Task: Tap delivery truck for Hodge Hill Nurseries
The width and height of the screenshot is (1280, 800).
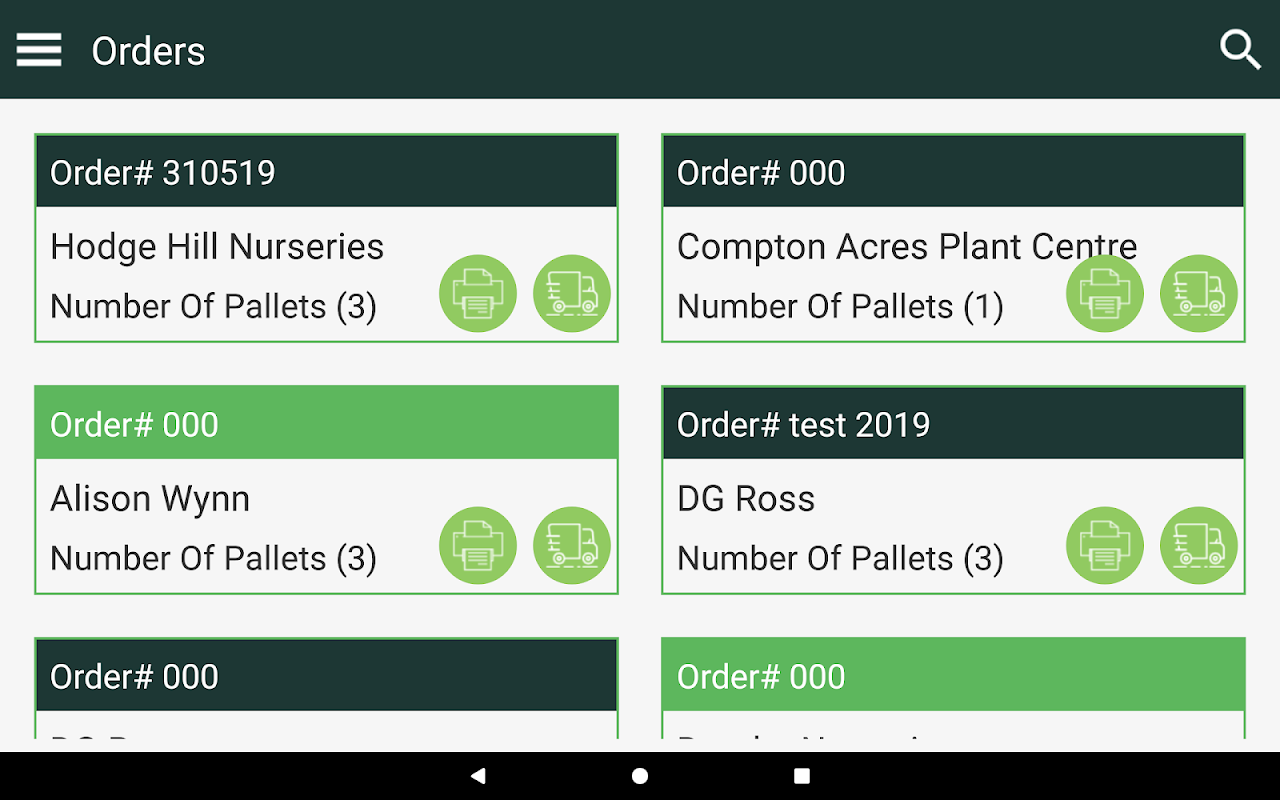Action: pos(572,293)
